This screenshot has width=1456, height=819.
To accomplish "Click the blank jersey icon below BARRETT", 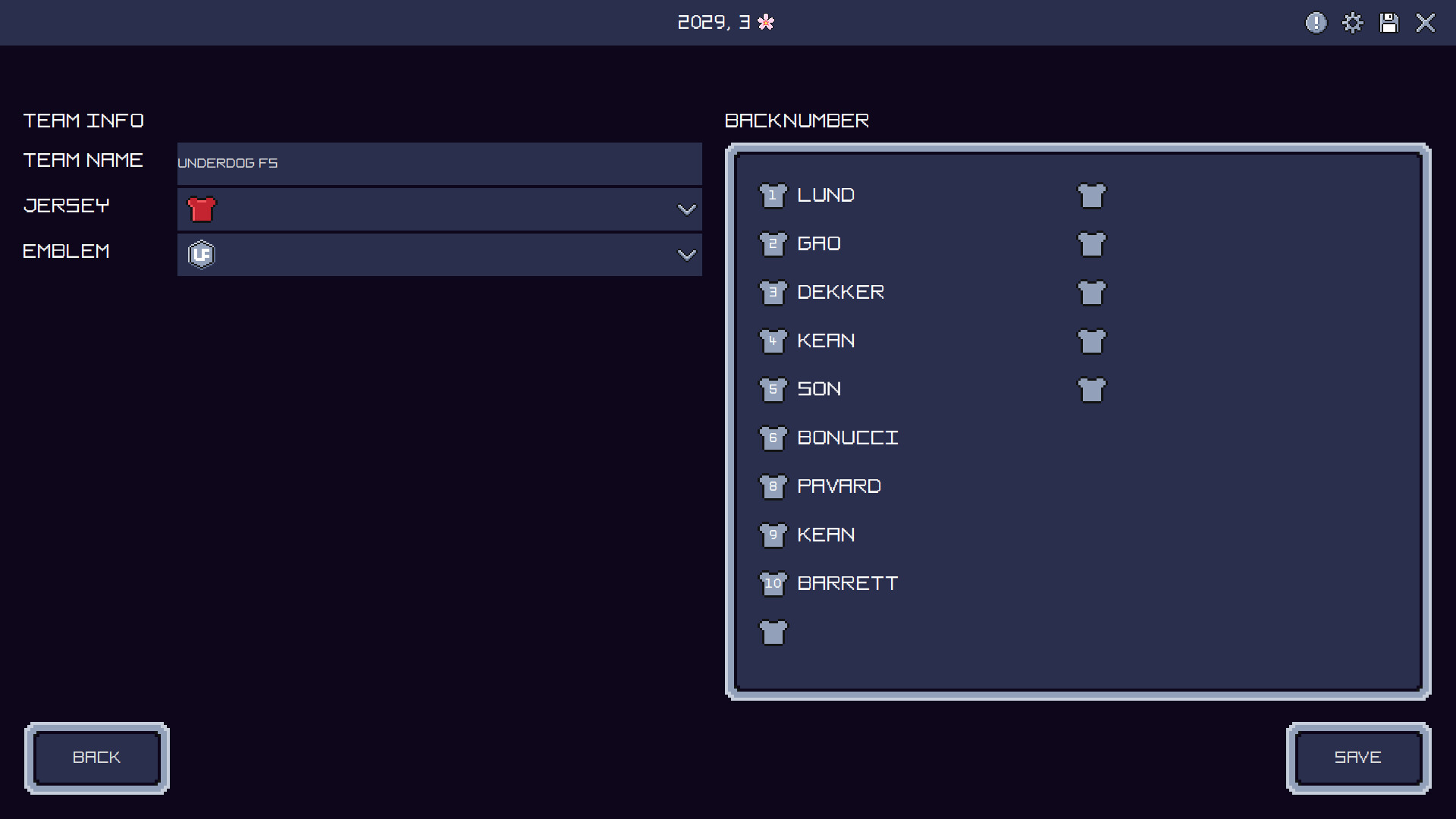I will pos(773,632).
